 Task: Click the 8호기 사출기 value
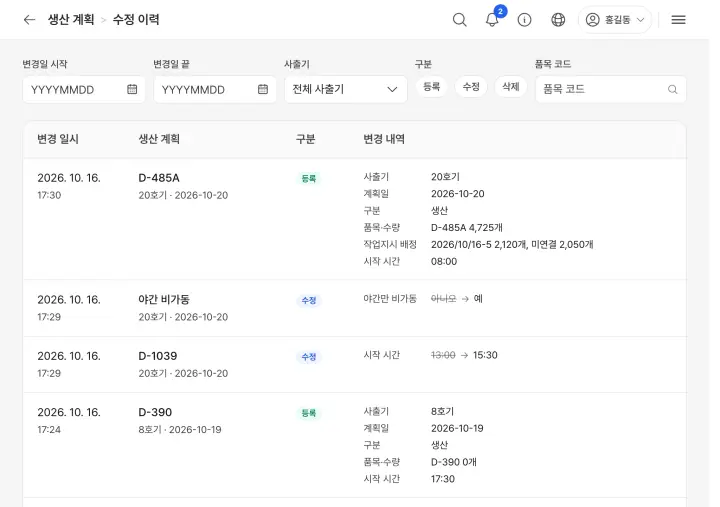[442, 411]
